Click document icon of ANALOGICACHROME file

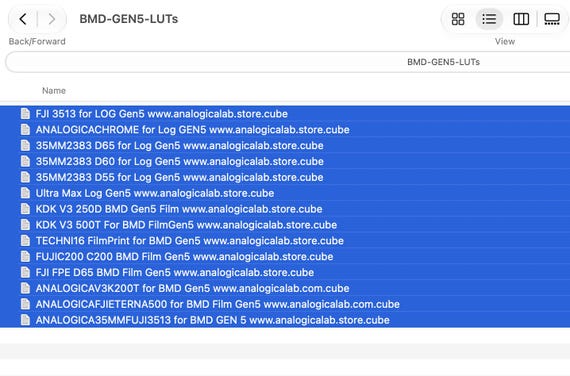coord(25,130)
